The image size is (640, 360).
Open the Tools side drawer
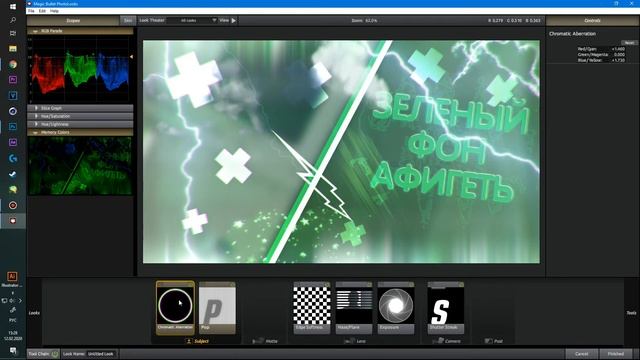(631, 313)
